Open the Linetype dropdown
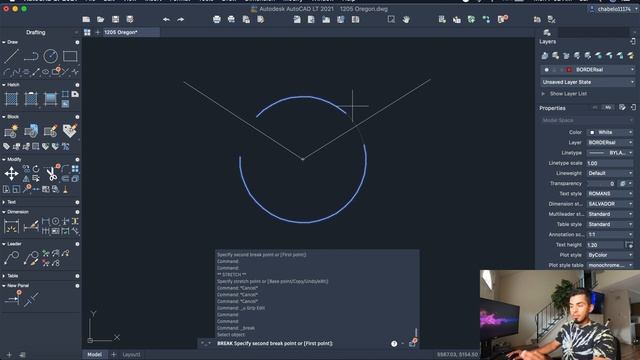Screen dimensions: 640x360 click(610, 153)
